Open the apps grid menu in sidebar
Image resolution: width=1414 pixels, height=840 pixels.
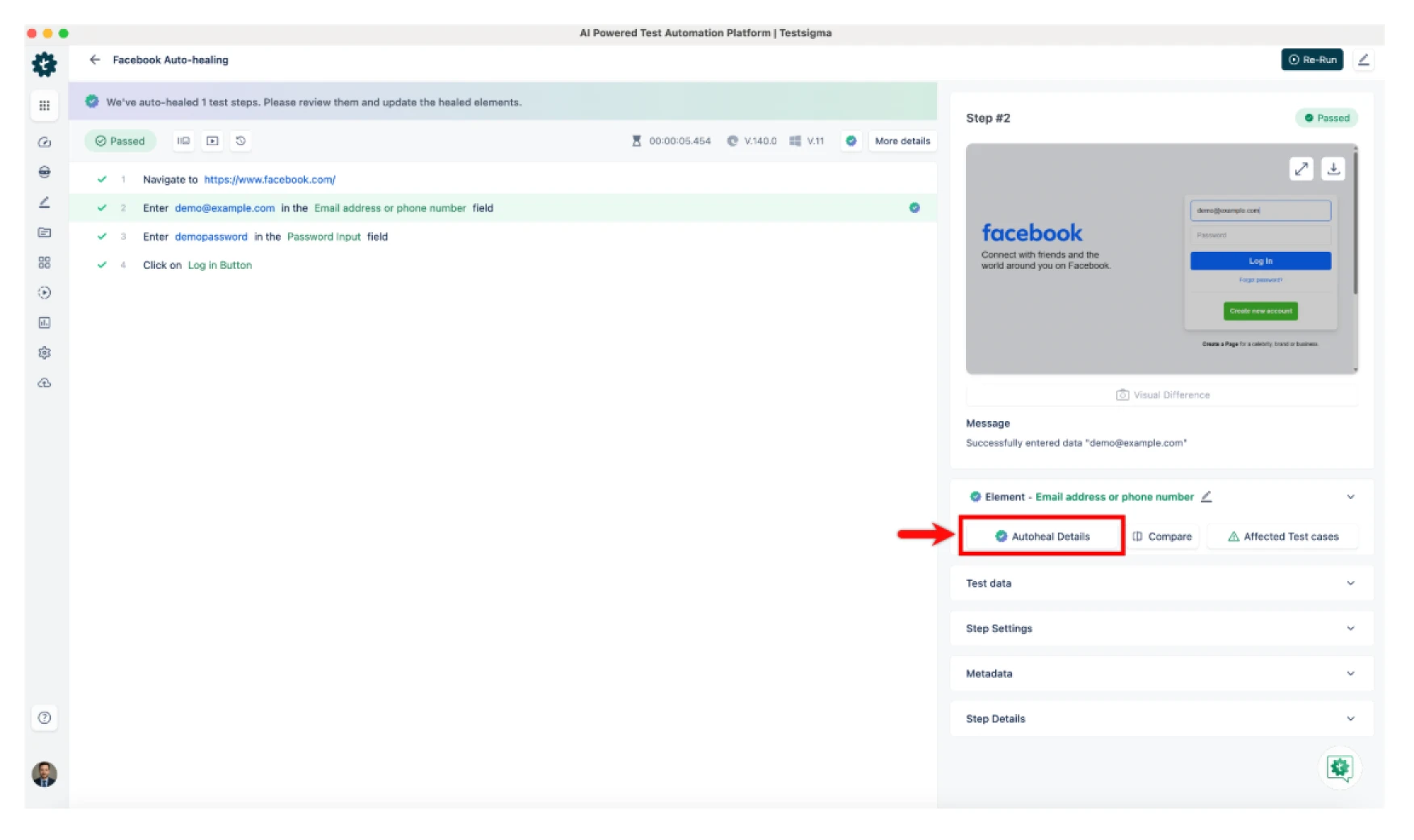[x=44, y=106]
